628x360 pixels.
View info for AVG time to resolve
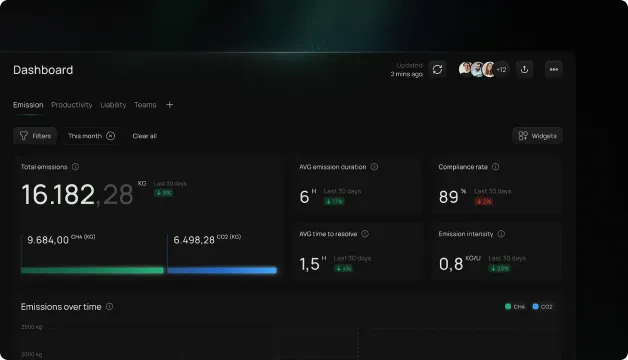point(365,233)
